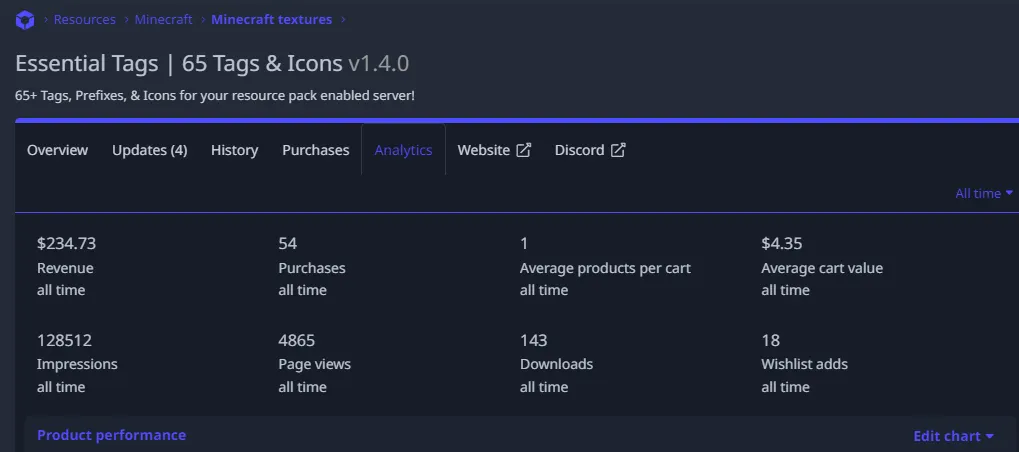Open the All time date range dropdown

(984, 193)
